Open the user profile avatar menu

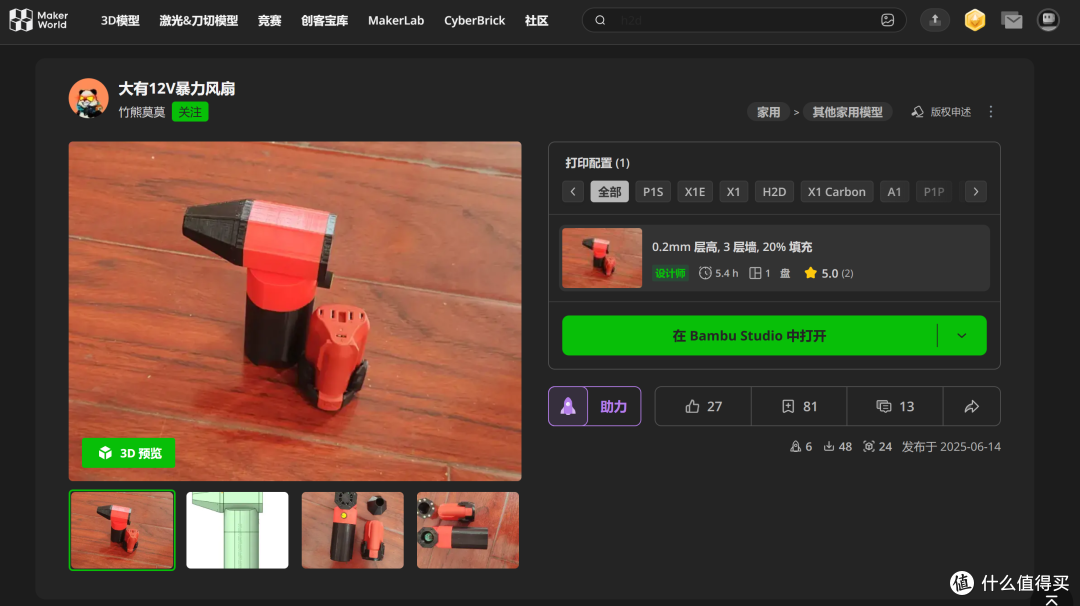click(x=1048, y=20)
